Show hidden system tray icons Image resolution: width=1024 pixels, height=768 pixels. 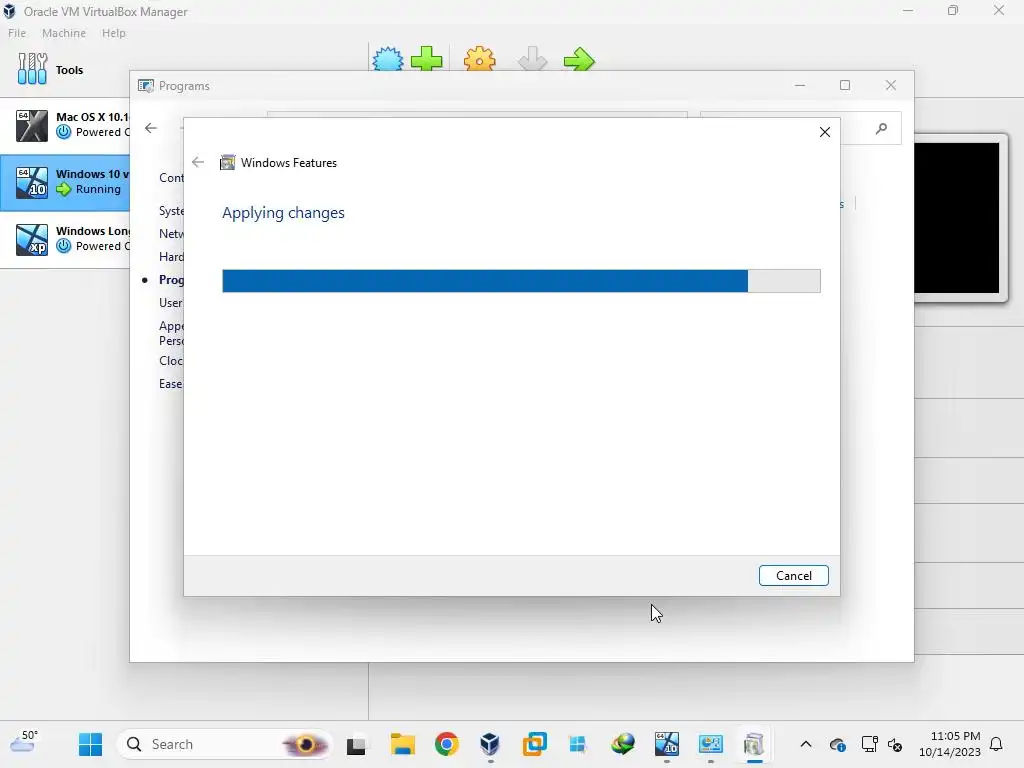(x=806, y=744)
